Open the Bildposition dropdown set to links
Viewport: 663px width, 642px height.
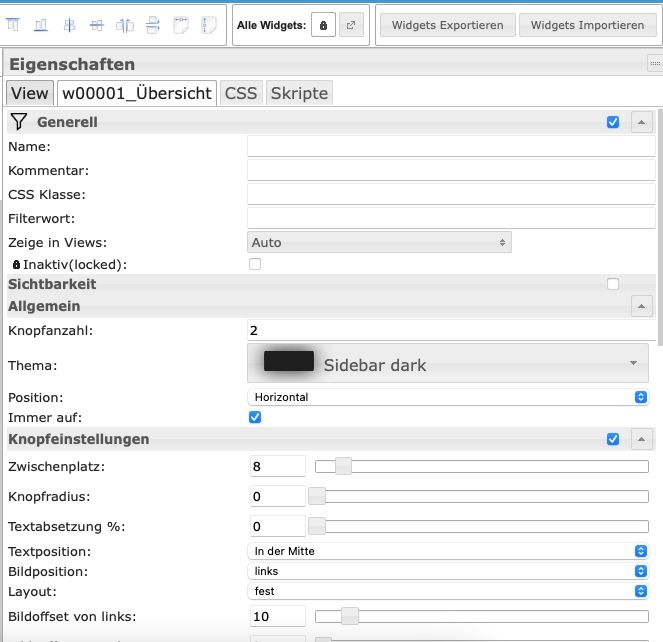point(448,571)
